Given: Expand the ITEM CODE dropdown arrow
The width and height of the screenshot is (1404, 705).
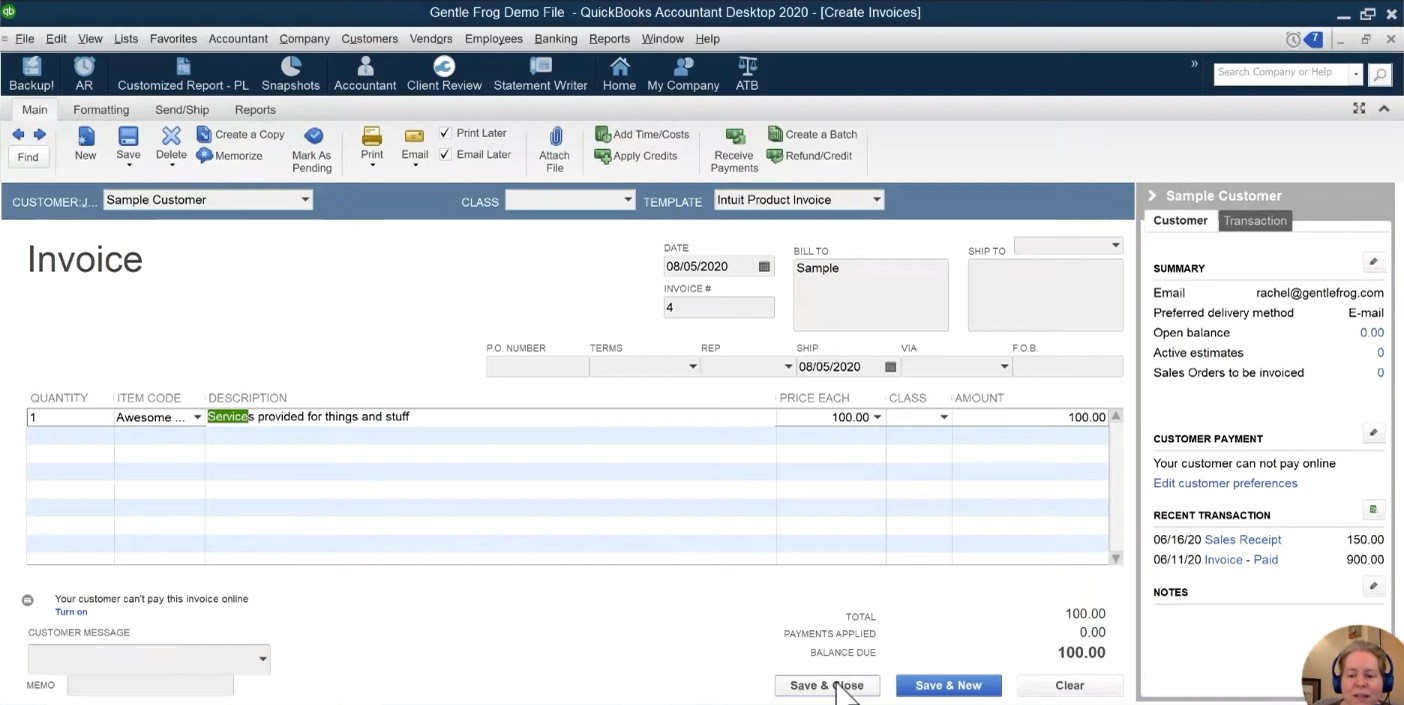Looking at the screenshot, I should 197,417.
